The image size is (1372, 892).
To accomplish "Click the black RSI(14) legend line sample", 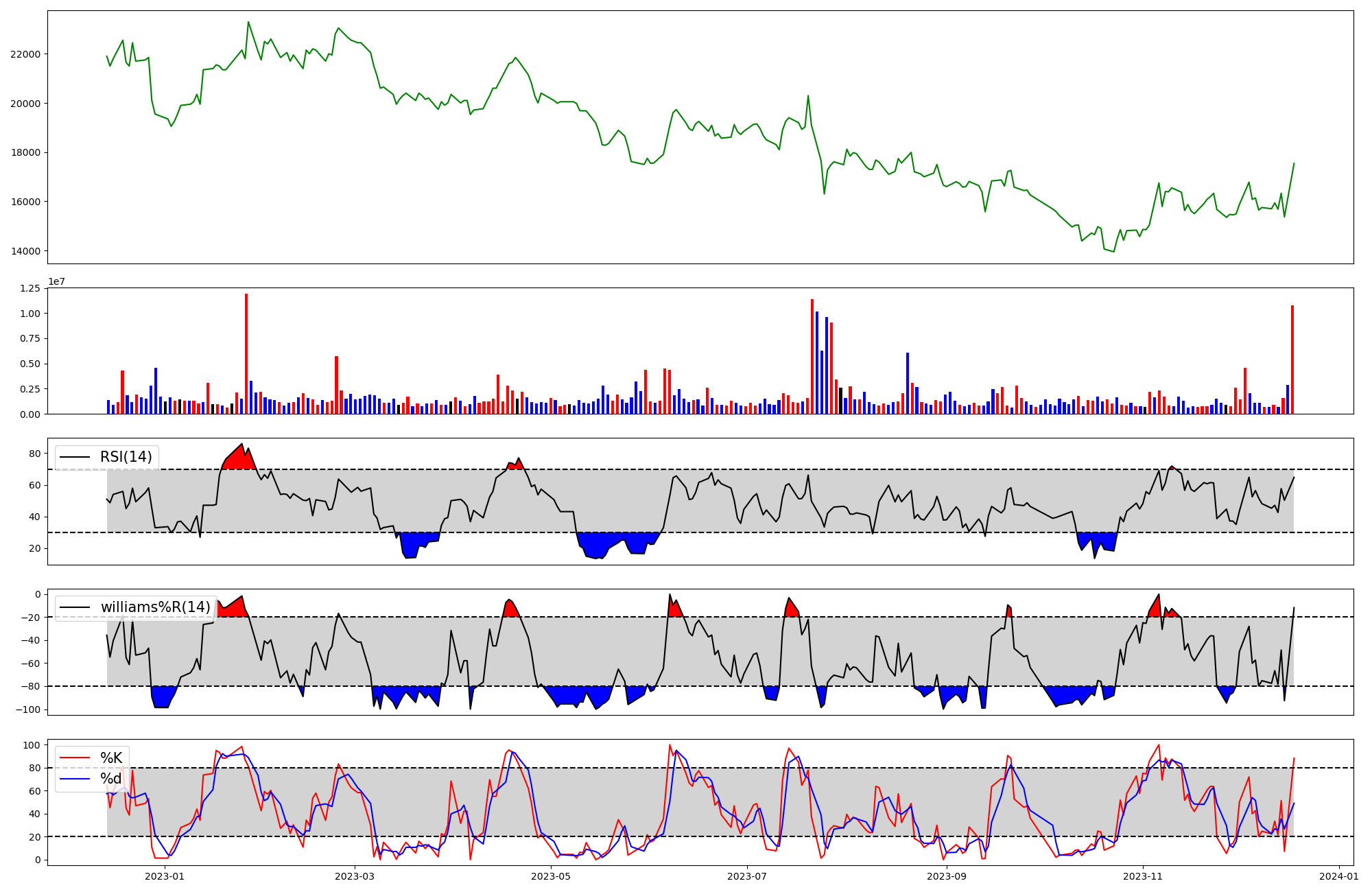I will 75,457.
